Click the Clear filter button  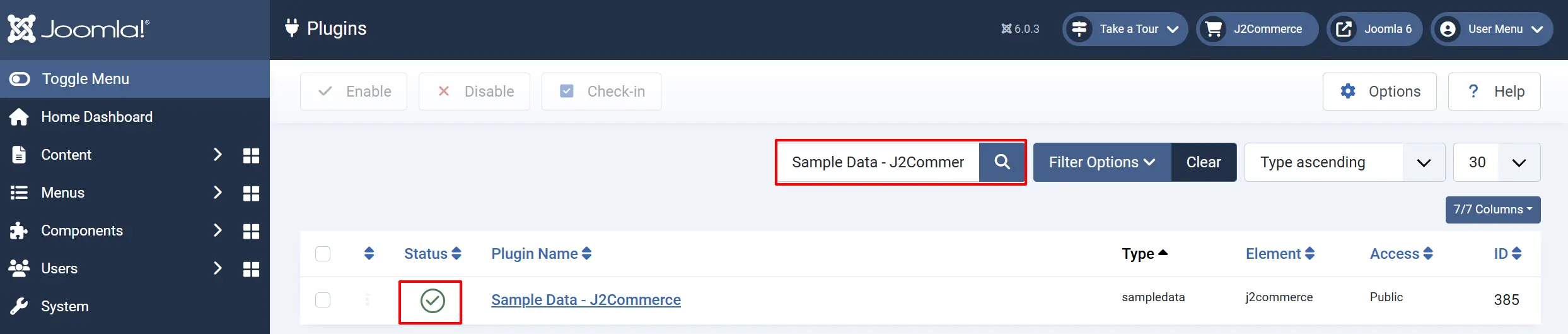(1204, 162)
